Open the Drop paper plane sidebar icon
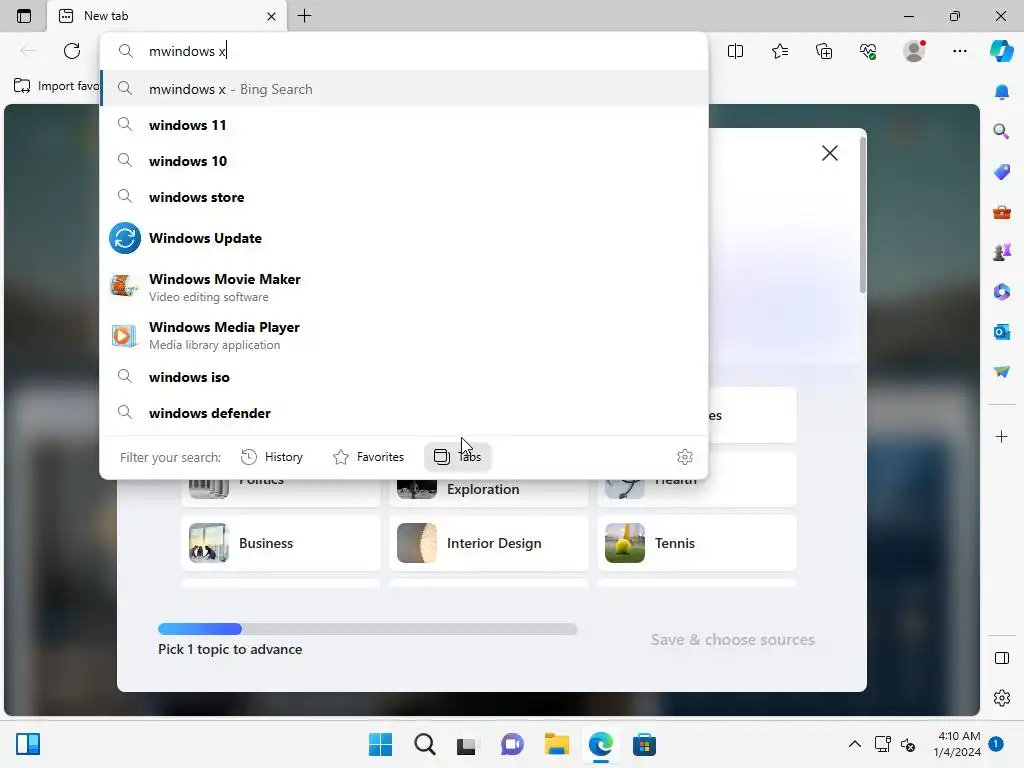Viewport: 1024px width, 768px height. [1002, 372]
